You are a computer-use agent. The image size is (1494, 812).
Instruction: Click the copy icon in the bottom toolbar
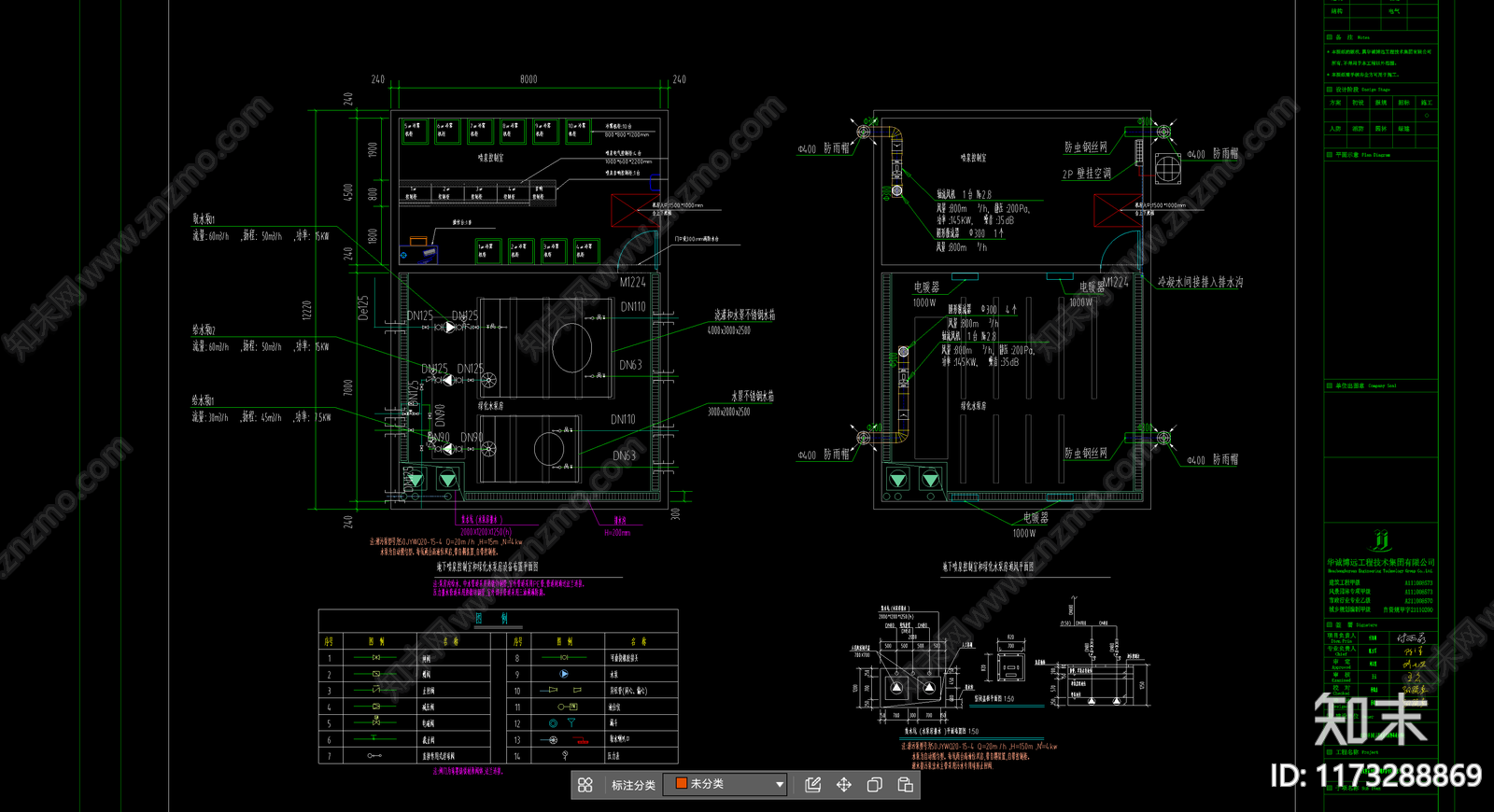(875, 785)
